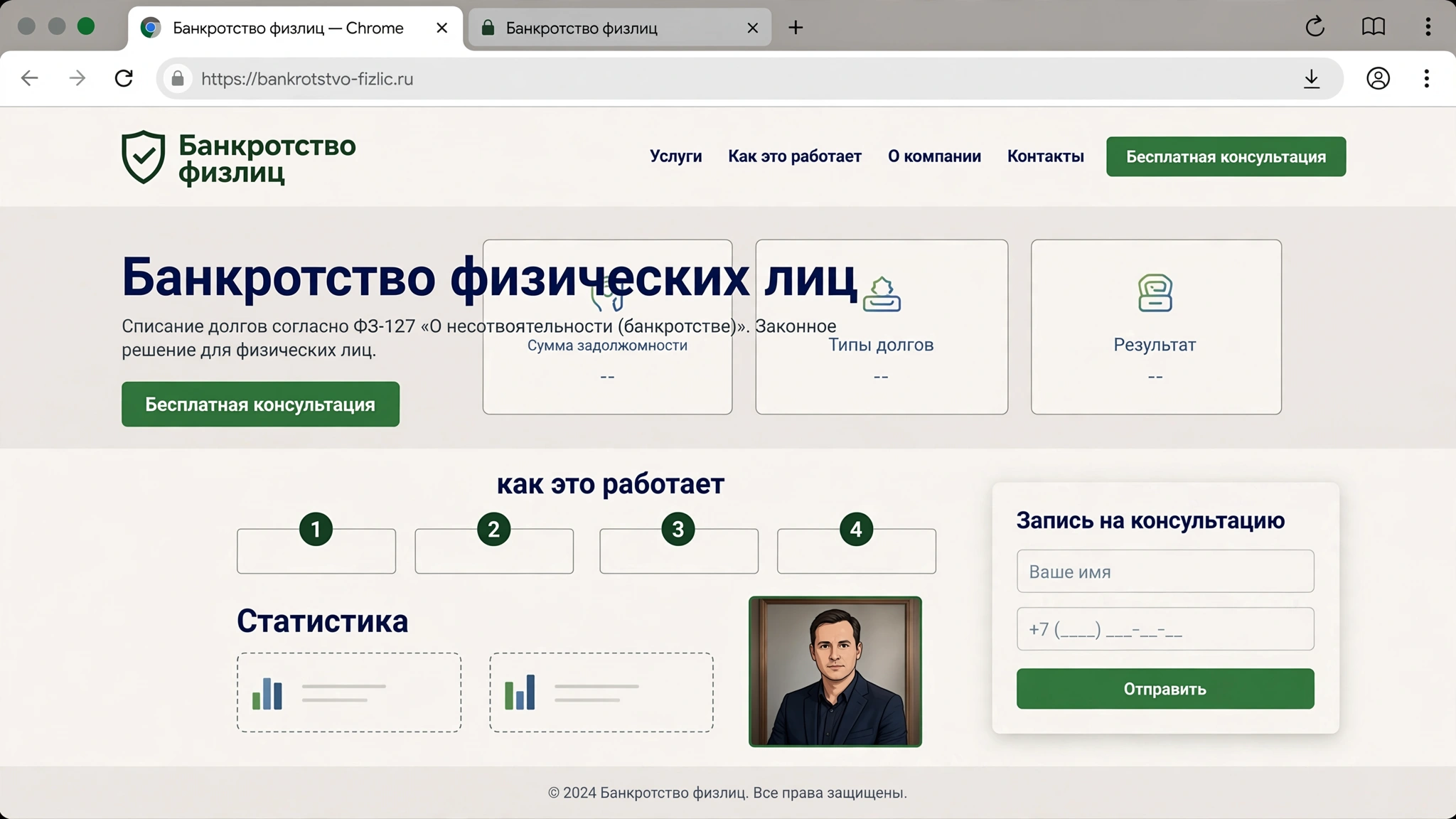The height and width of the screenshot is (819, 1456).
Task: Focus the phone '+7' input field
Action: pyautogui.click(x=1165, y=628)
